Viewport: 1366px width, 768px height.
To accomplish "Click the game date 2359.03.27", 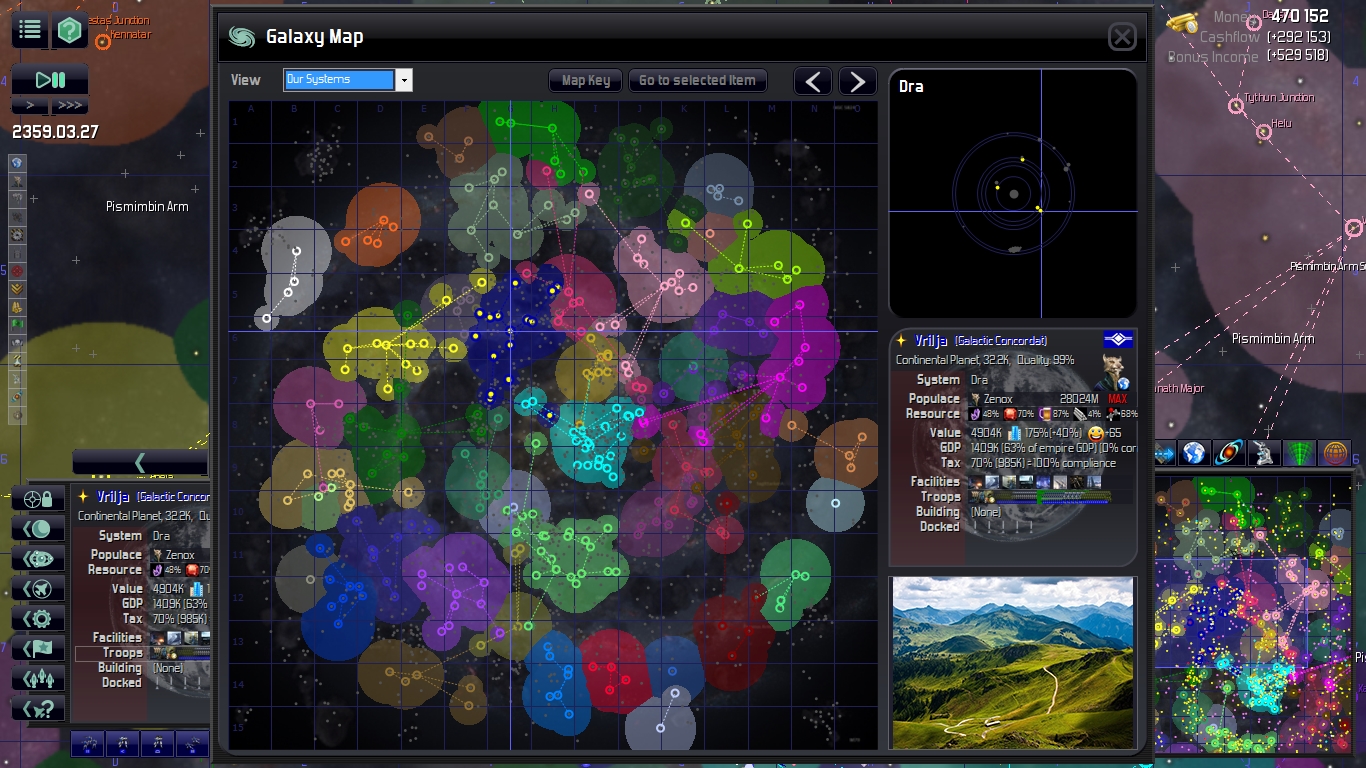I will pyautogui.click(x=55, y=131).
